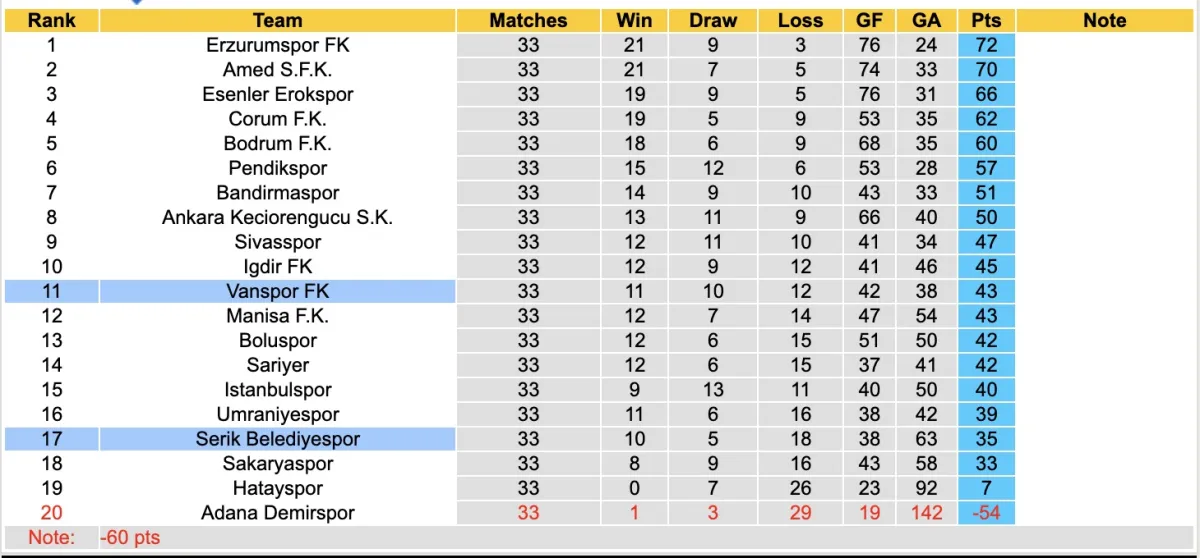Select Hatayspor team name
Screen dimensions: 1200x558
click(x=278, y=488)
